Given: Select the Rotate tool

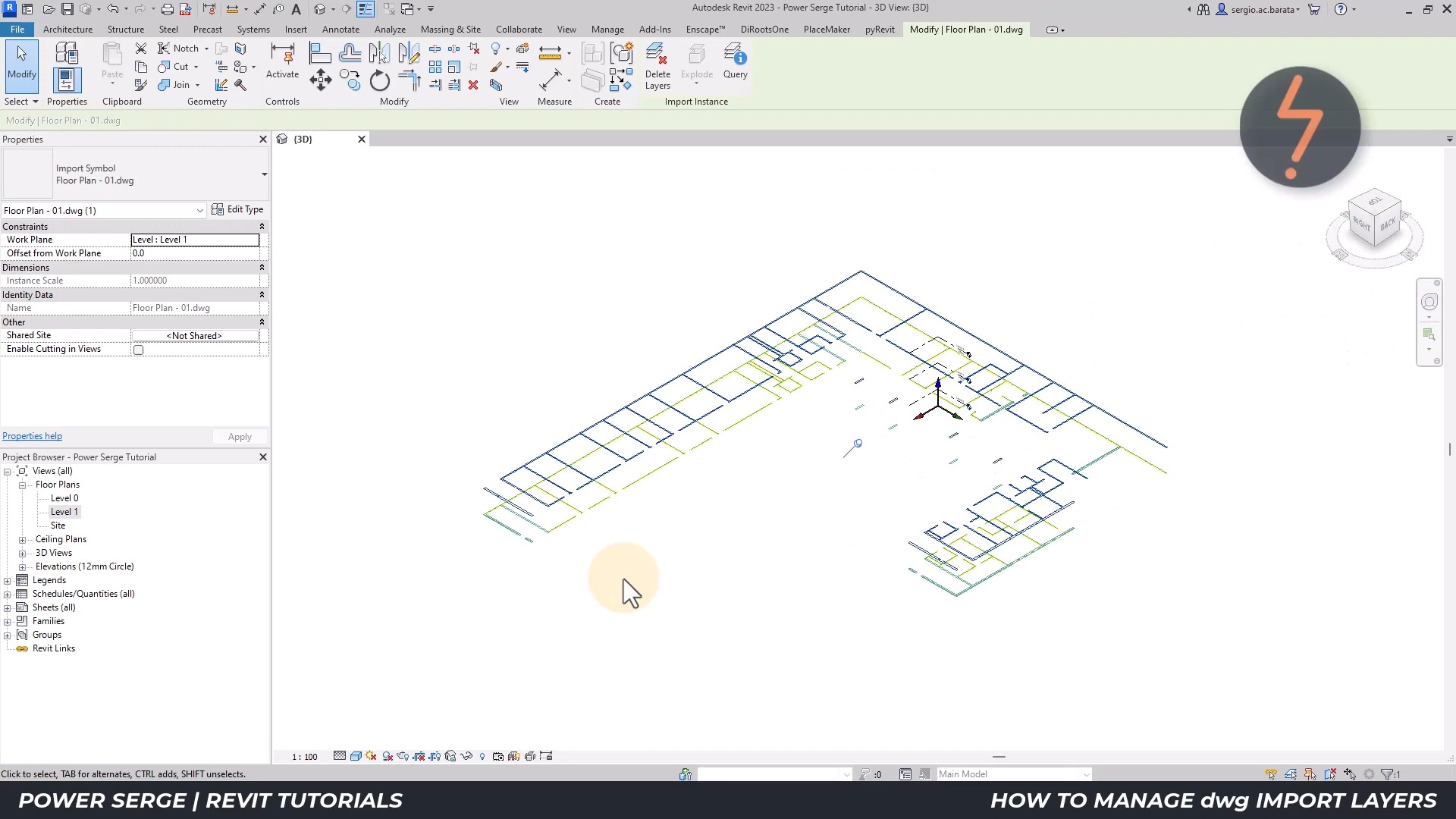Looking at the screenshot, I should 379,80.
